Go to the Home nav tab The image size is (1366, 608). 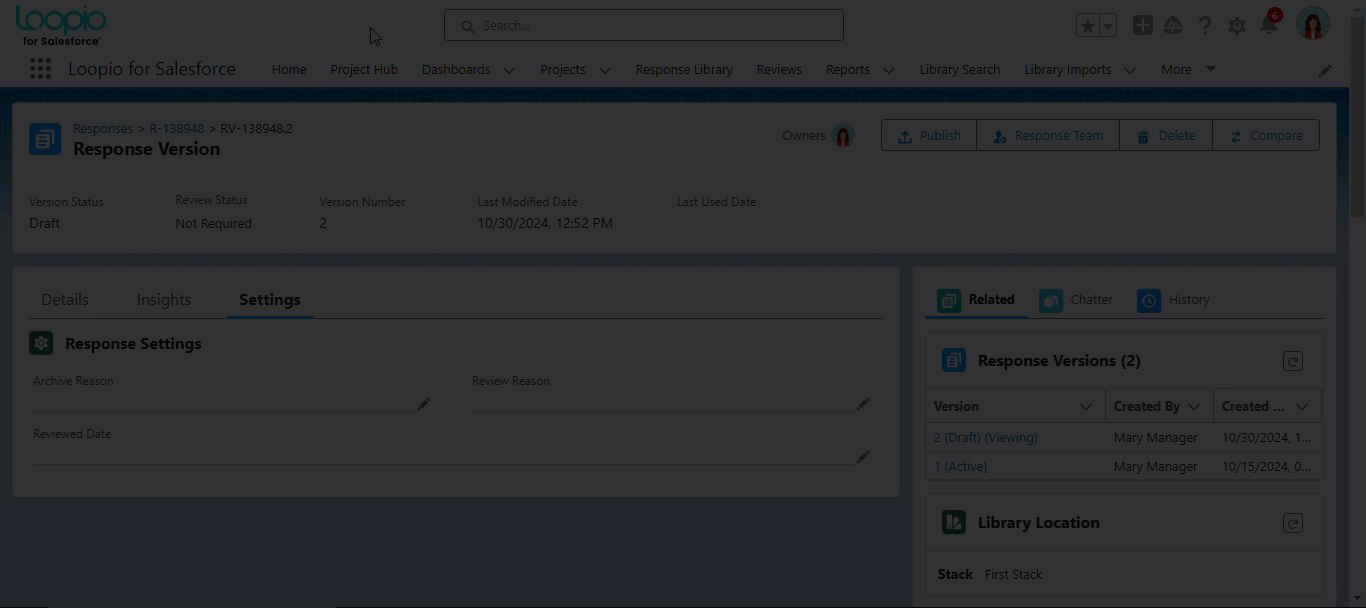click(x=289, y=70)
